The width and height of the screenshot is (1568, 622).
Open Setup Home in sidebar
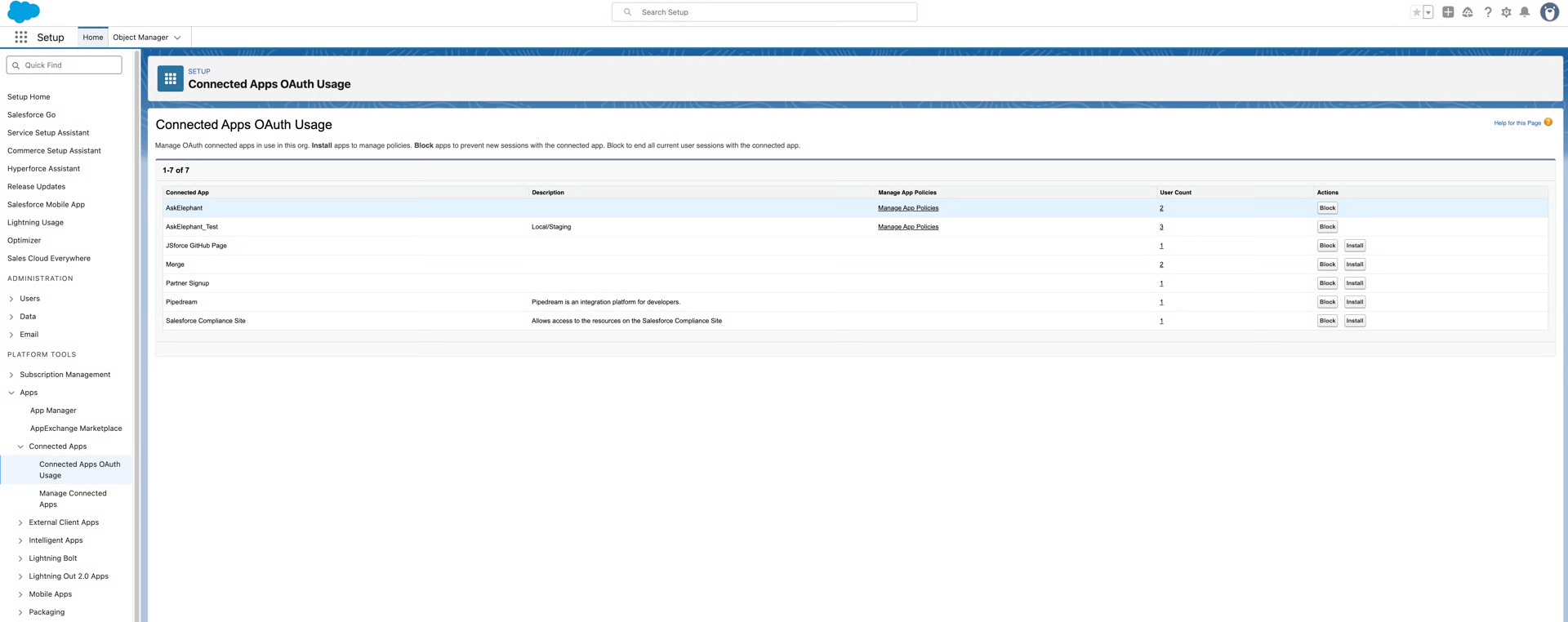tap(29, 97)
